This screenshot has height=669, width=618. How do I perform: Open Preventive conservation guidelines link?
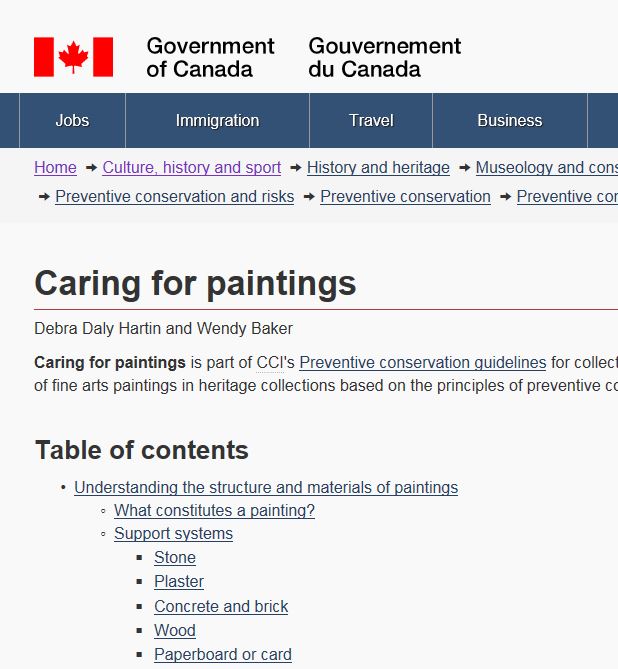[423, 363]
